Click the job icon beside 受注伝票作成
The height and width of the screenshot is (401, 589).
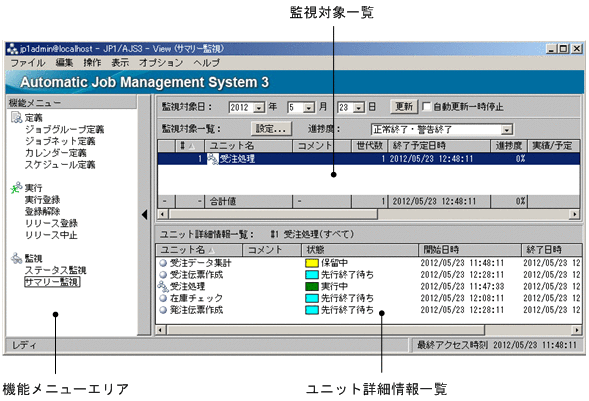(x=163, y=274)
